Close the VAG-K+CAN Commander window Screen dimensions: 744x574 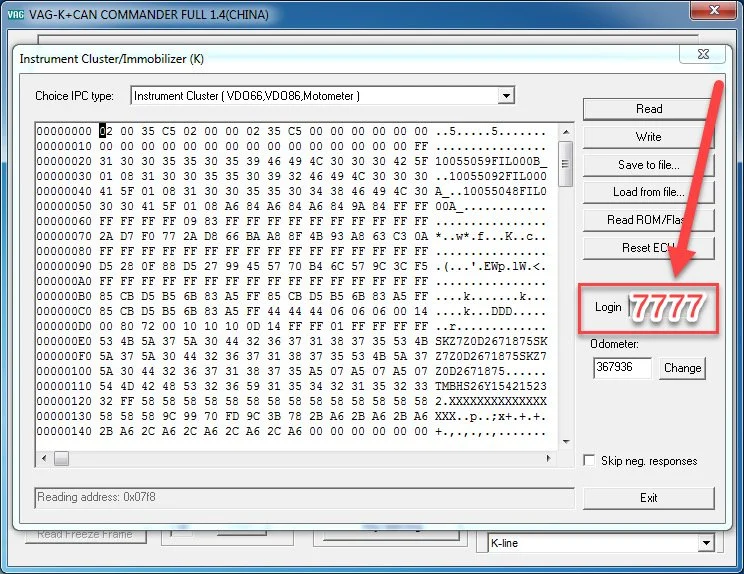[x=713, y=10]
